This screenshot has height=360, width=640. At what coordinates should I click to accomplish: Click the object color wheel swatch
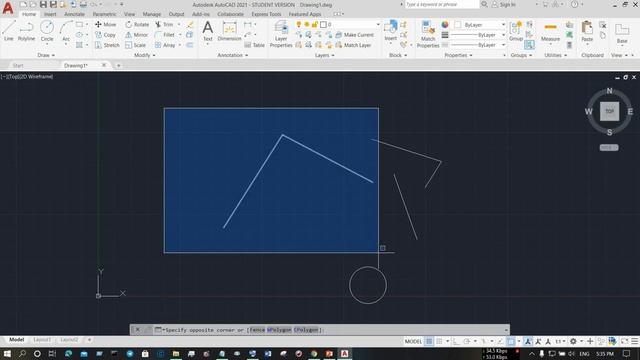click(x=445, y=25)
